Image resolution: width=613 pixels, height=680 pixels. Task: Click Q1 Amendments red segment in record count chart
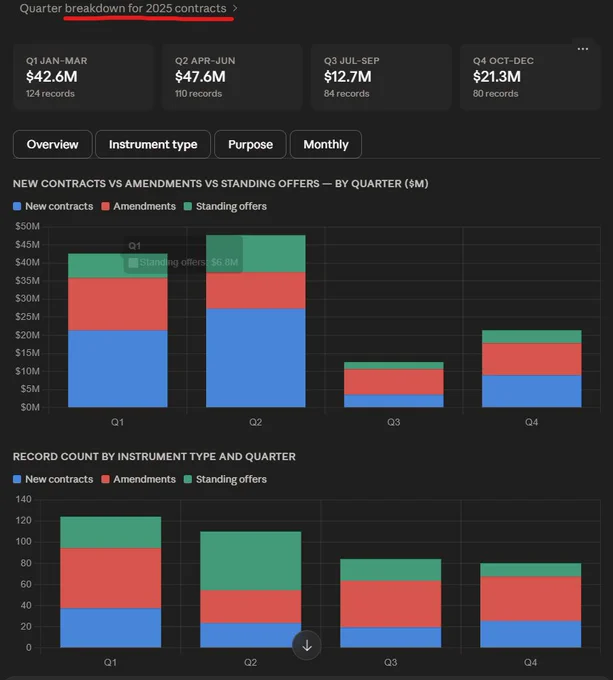tap(111, 578)
